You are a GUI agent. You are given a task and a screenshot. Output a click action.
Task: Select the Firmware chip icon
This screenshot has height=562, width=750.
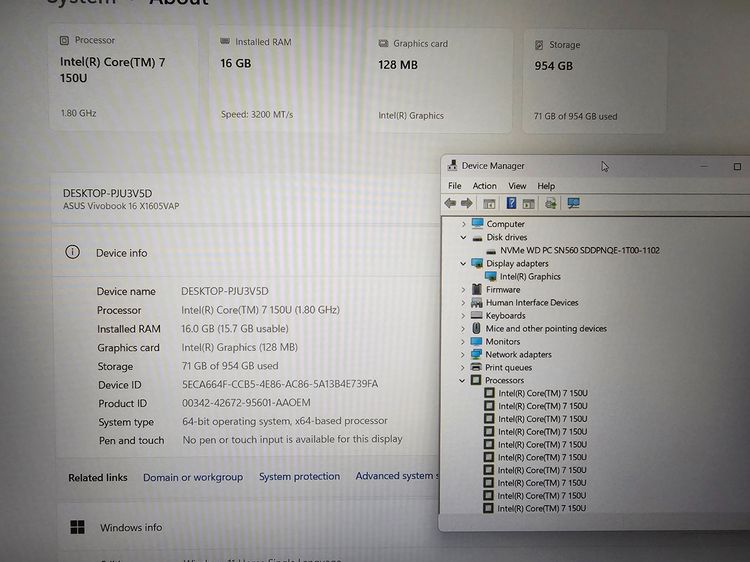(x=476, y=289)
